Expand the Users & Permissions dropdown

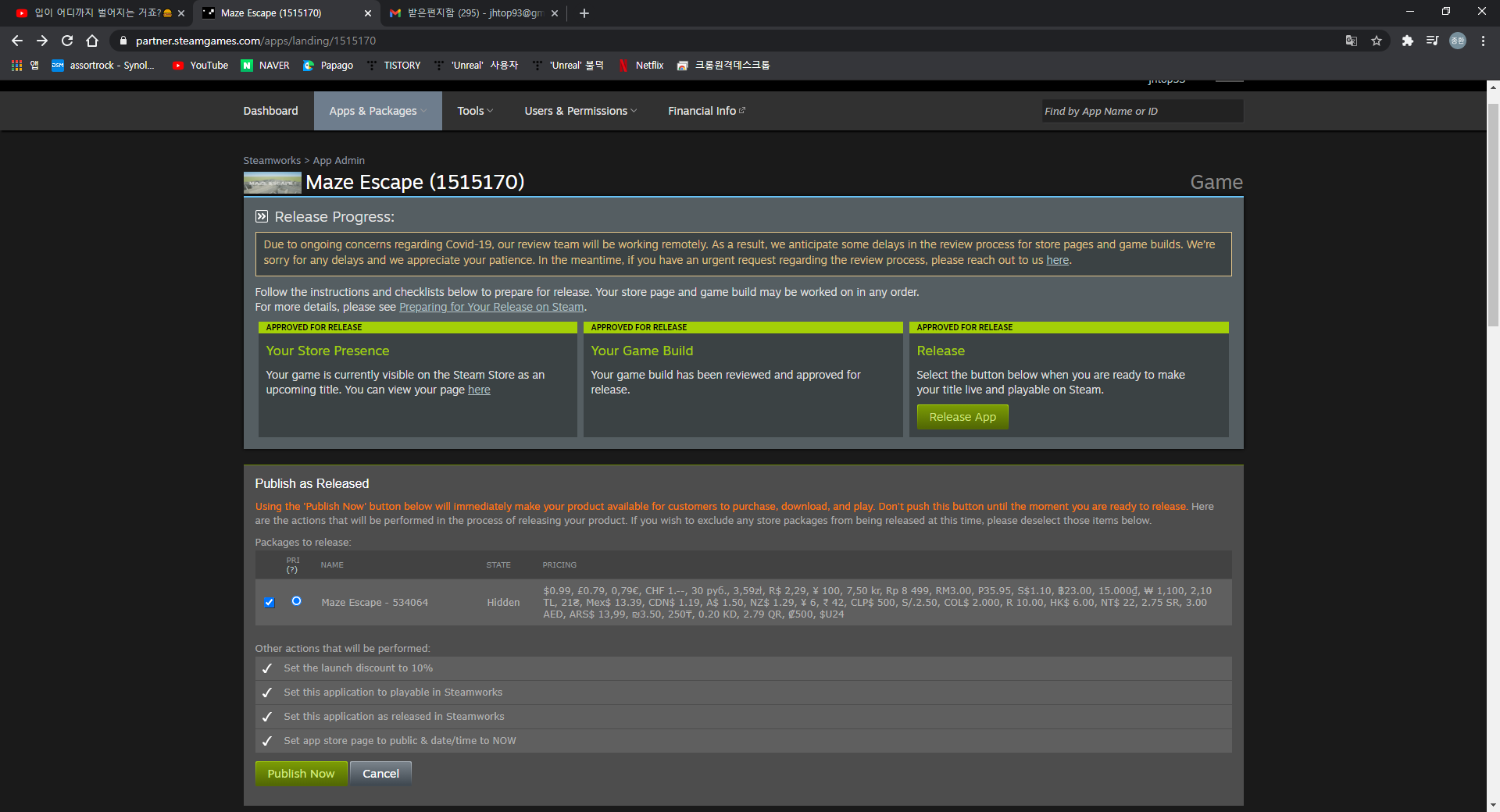(580, 111)
